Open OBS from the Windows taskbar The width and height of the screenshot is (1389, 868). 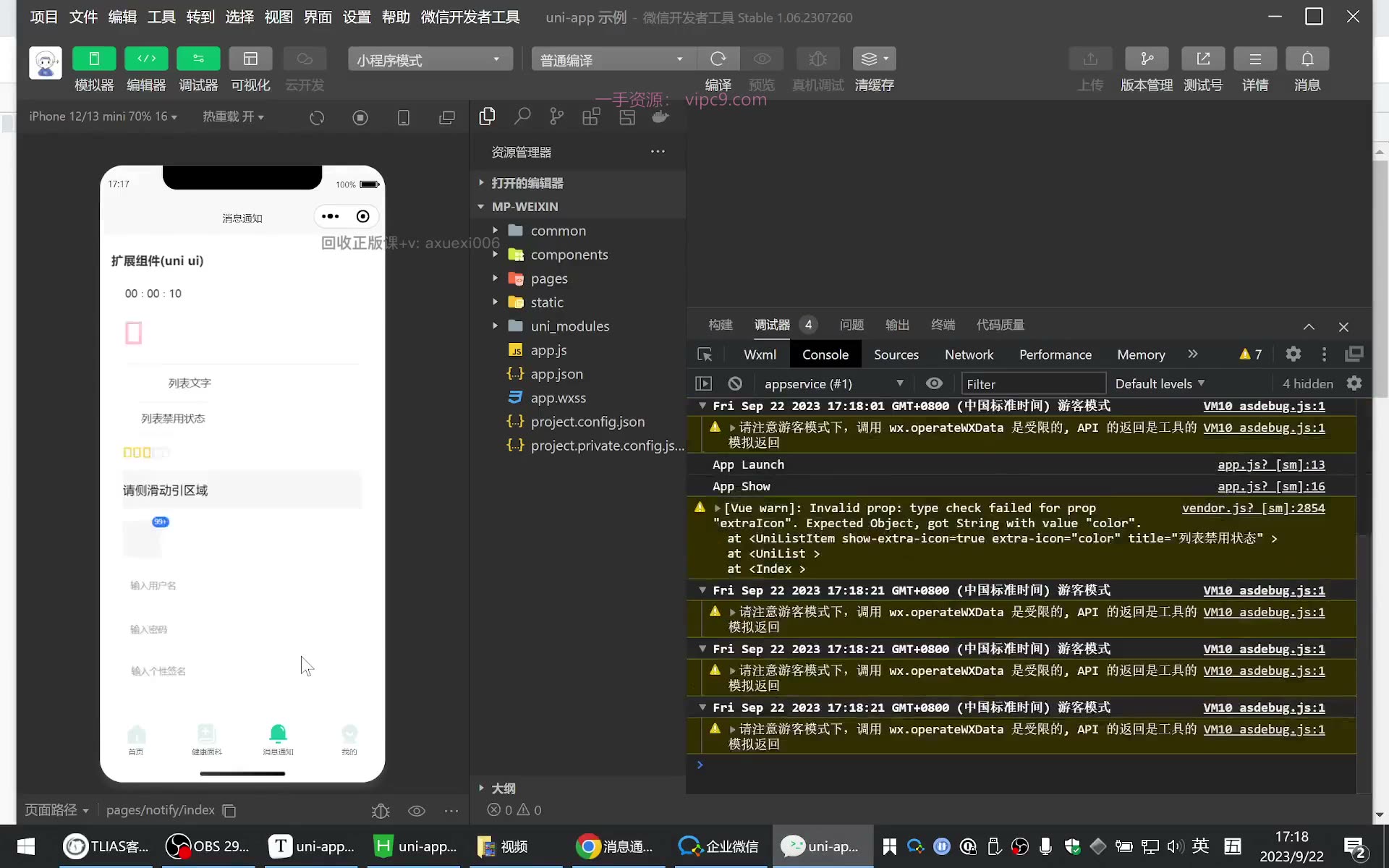coord(208,846)
